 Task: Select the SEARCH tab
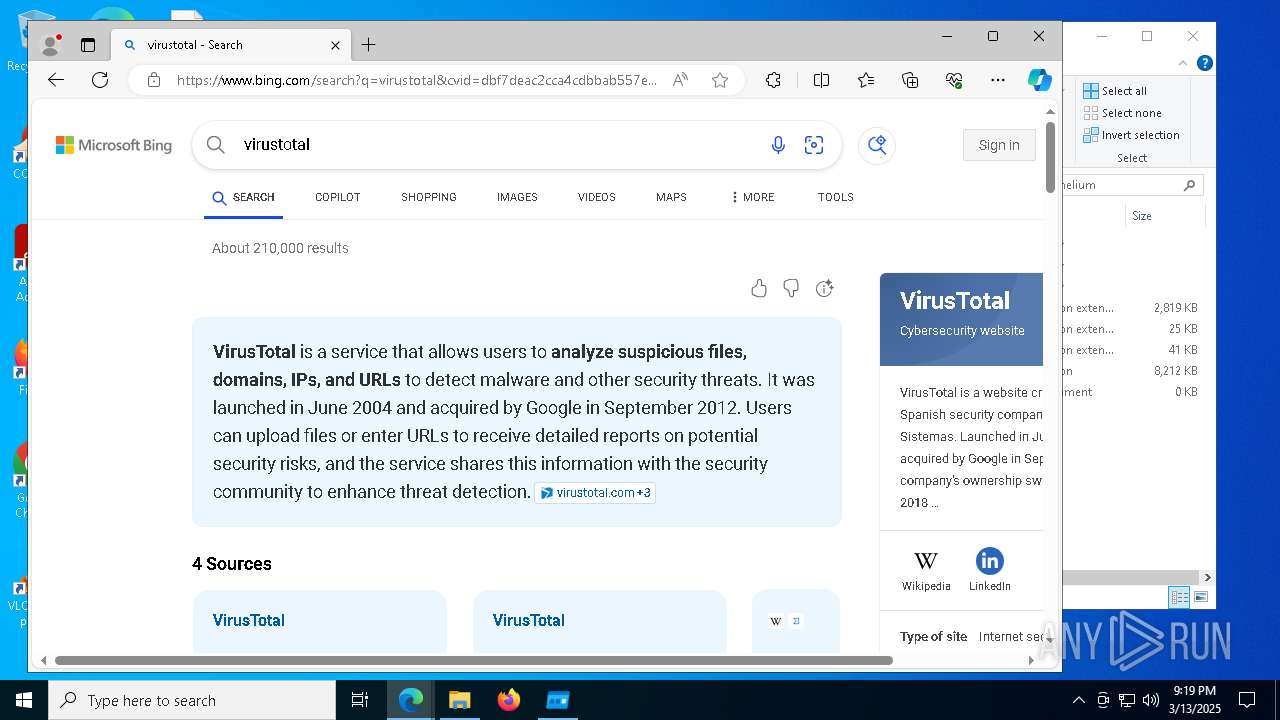pos(243,197)
